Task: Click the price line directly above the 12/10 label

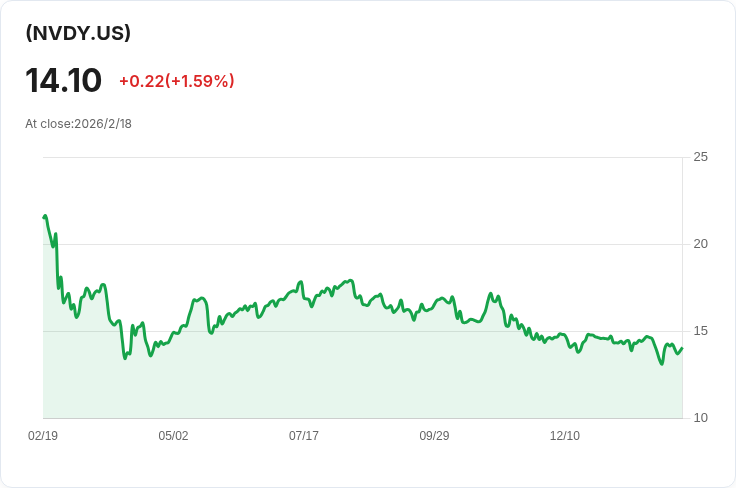Action: coord(565,336)
